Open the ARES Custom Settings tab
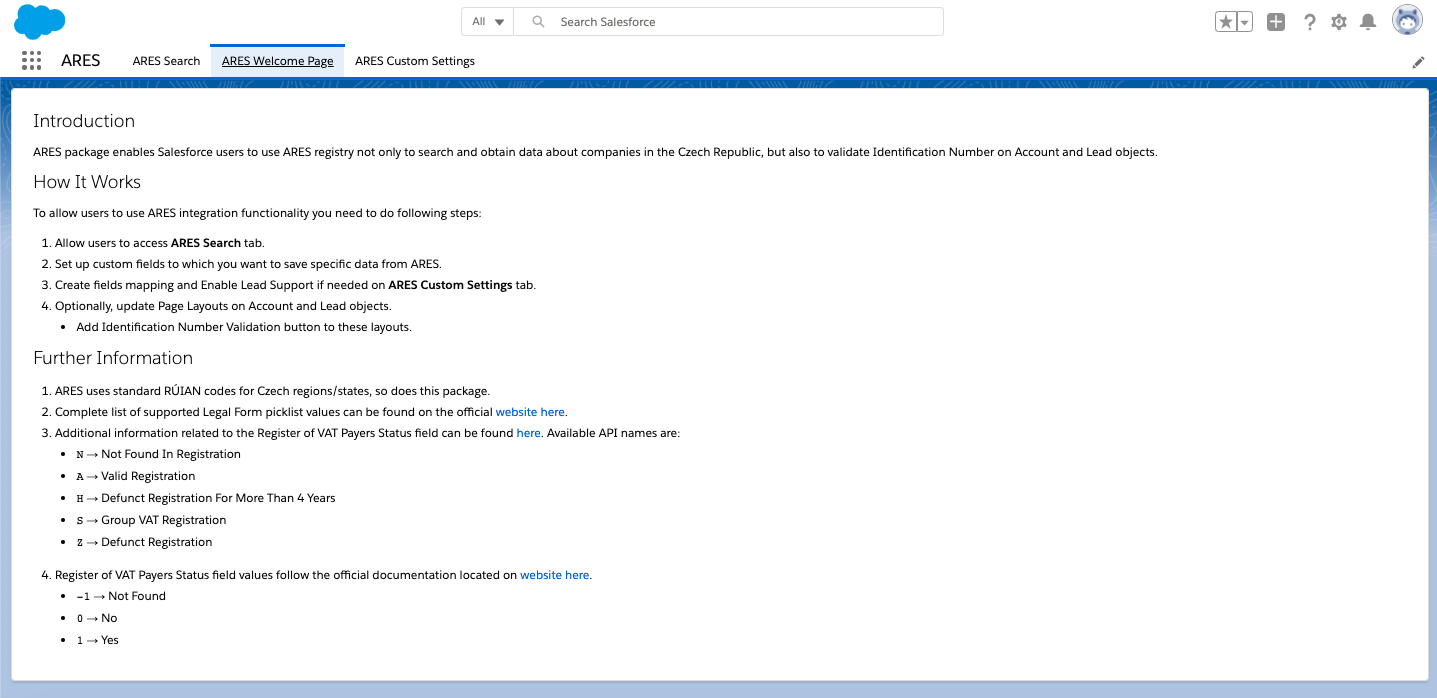The width and height of the screenshot is (1437, 698). [415, 61]
